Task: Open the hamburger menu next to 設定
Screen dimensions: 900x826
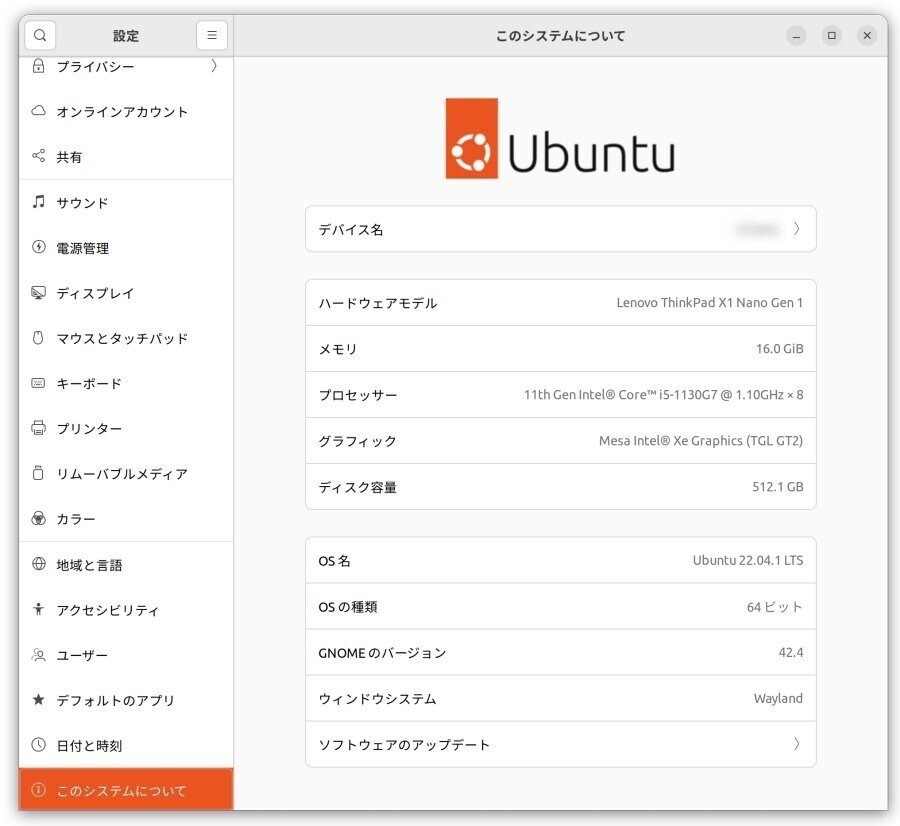Action: coord(212,36)
